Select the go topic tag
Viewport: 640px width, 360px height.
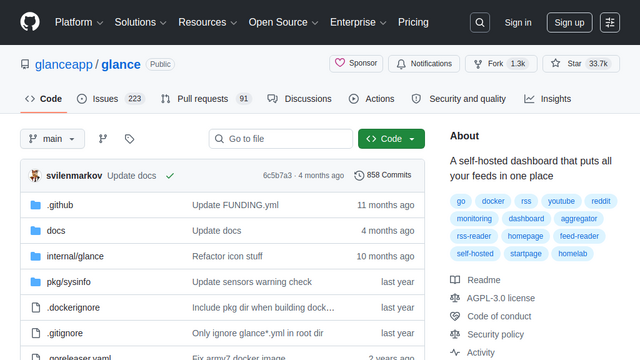click(x=461, y=201)
